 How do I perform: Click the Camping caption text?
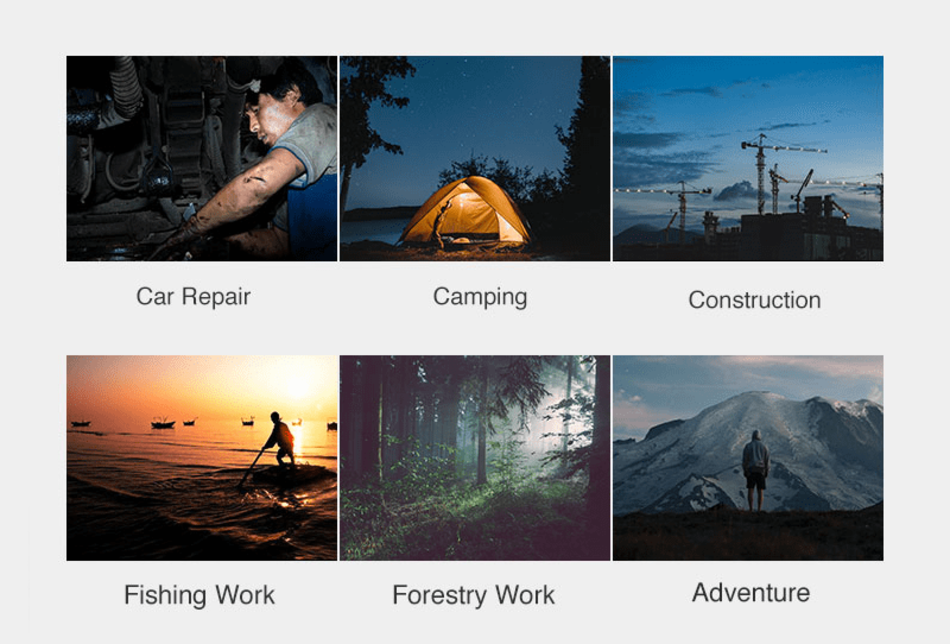480,297
